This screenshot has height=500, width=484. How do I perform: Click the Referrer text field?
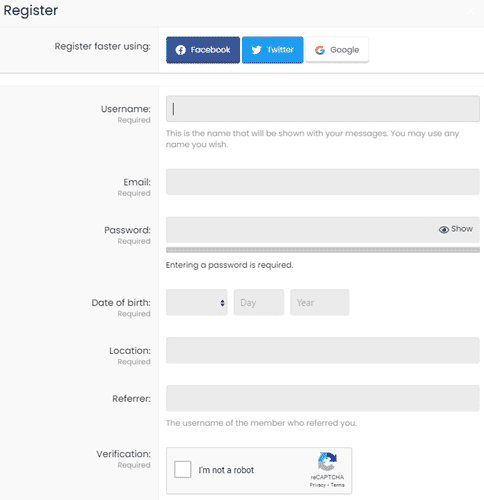point(323,398)
